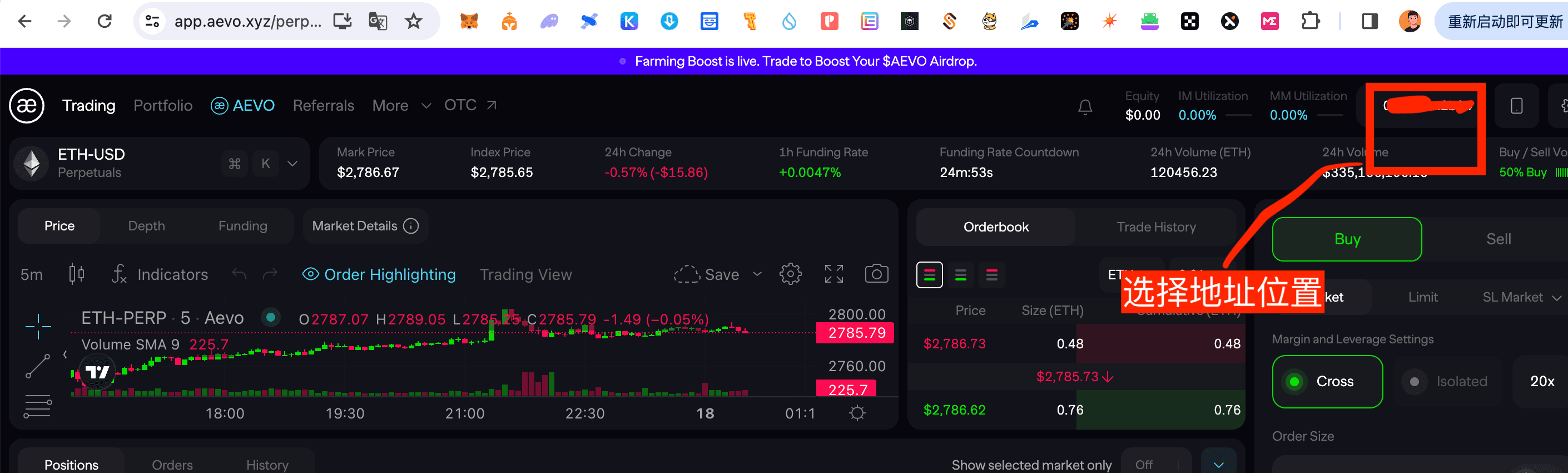Expand chart to fullscreen
Screen dimensions: 1568x473
833,274
